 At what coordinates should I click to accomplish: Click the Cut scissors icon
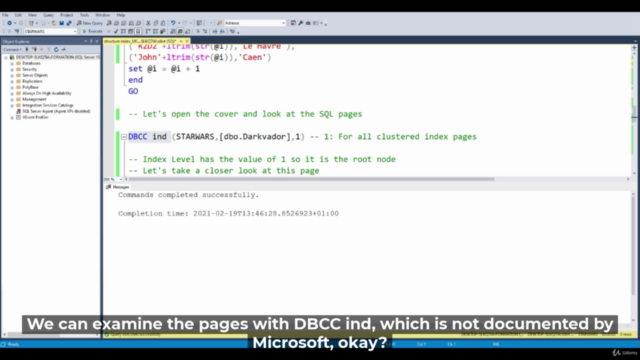click(148, 23)
